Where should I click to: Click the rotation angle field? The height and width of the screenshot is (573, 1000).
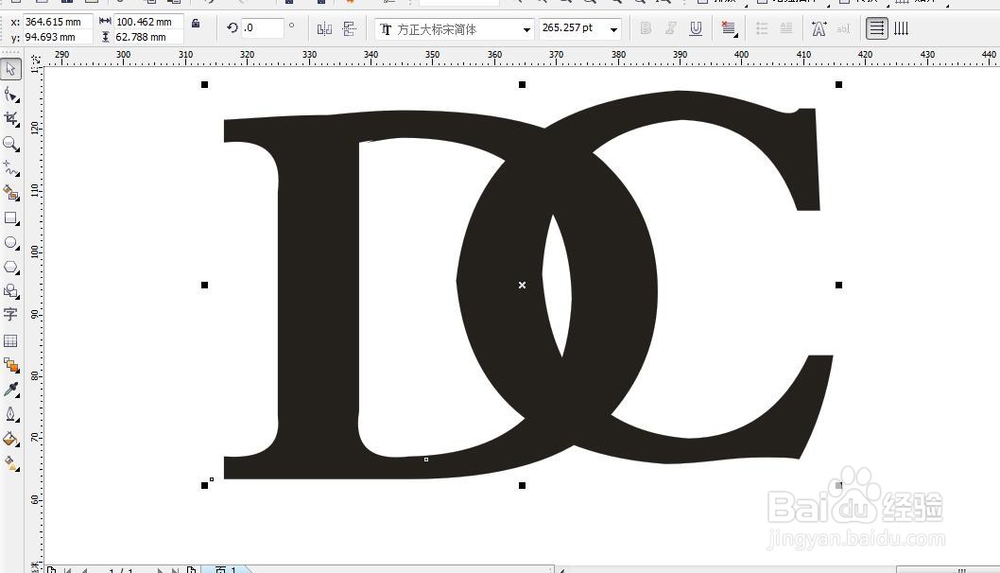[x=262, y=28]
